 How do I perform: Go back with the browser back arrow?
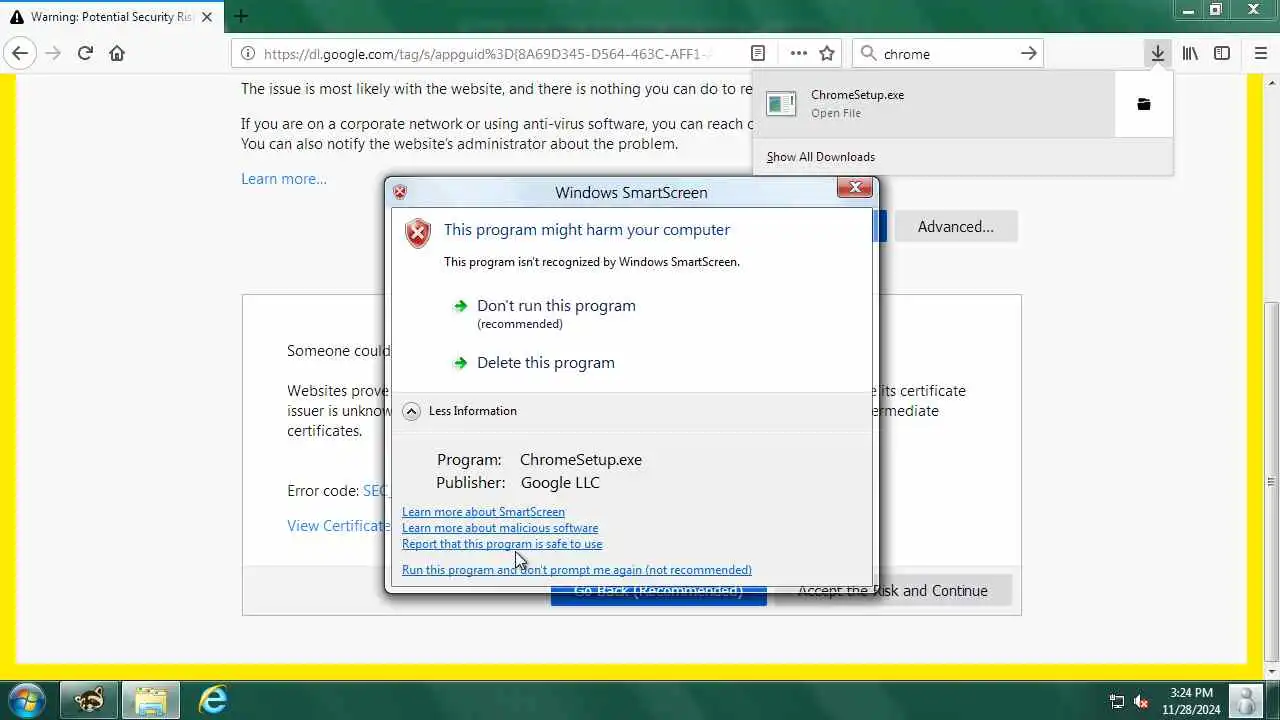coord(20,54)
